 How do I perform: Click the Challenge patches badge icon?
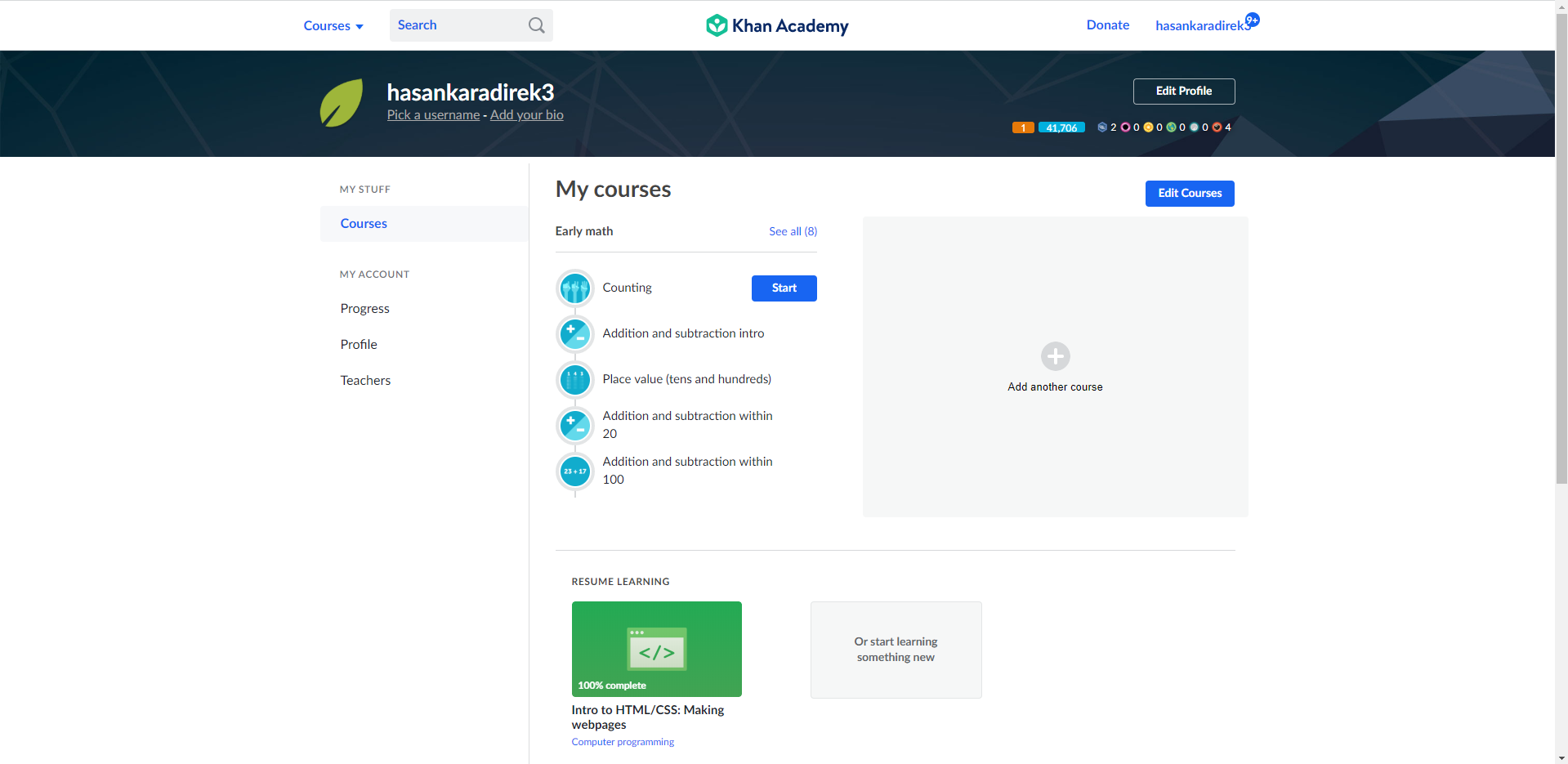tap(1102, 127)
